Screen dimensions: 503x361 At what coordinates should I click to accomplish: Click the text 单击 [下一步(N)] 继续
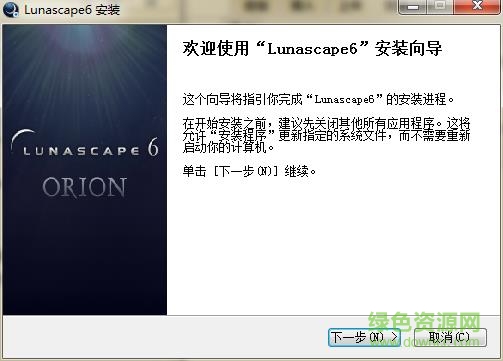point(249,171)
